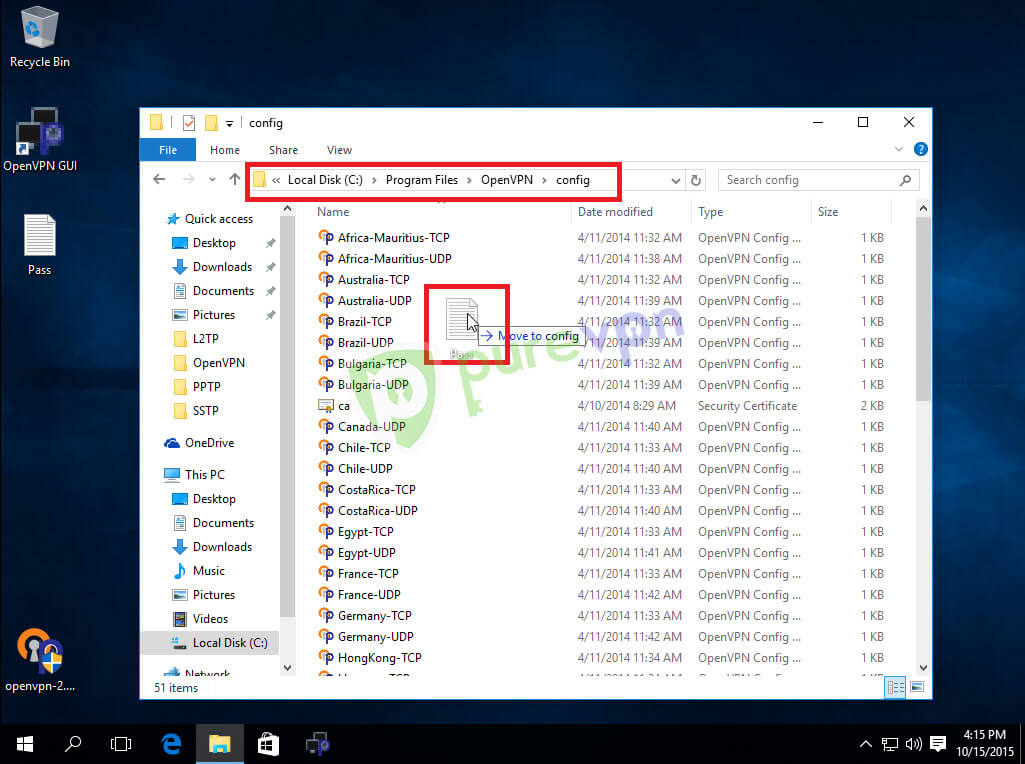This screenshot has height=764, width=1025.
Task: Switch to Large icons view layout
Action: [x=917, y=687]
